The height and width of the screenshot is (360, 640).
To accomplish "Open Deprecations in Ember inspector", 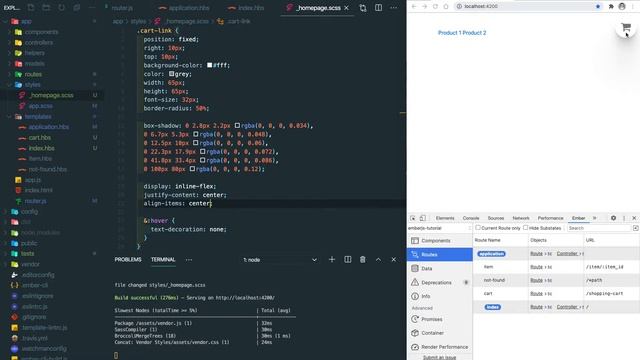I will 440,282.
